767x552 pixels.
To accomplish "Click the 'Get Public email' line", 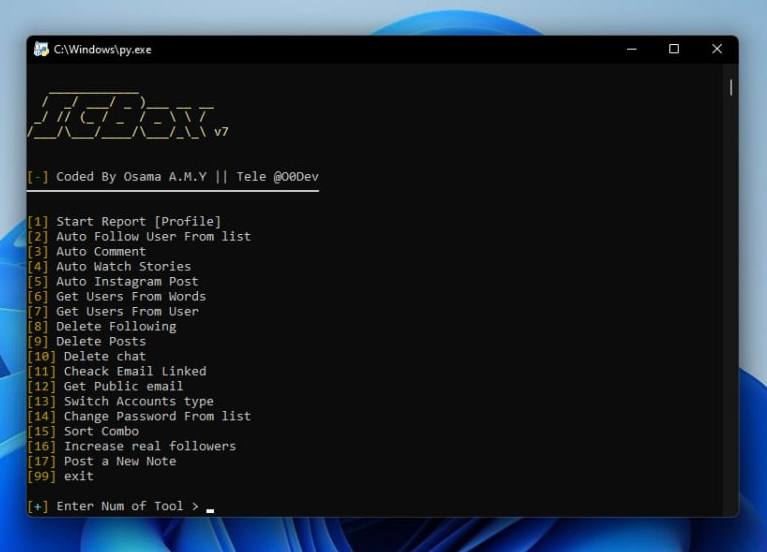I will coord(105,387).
